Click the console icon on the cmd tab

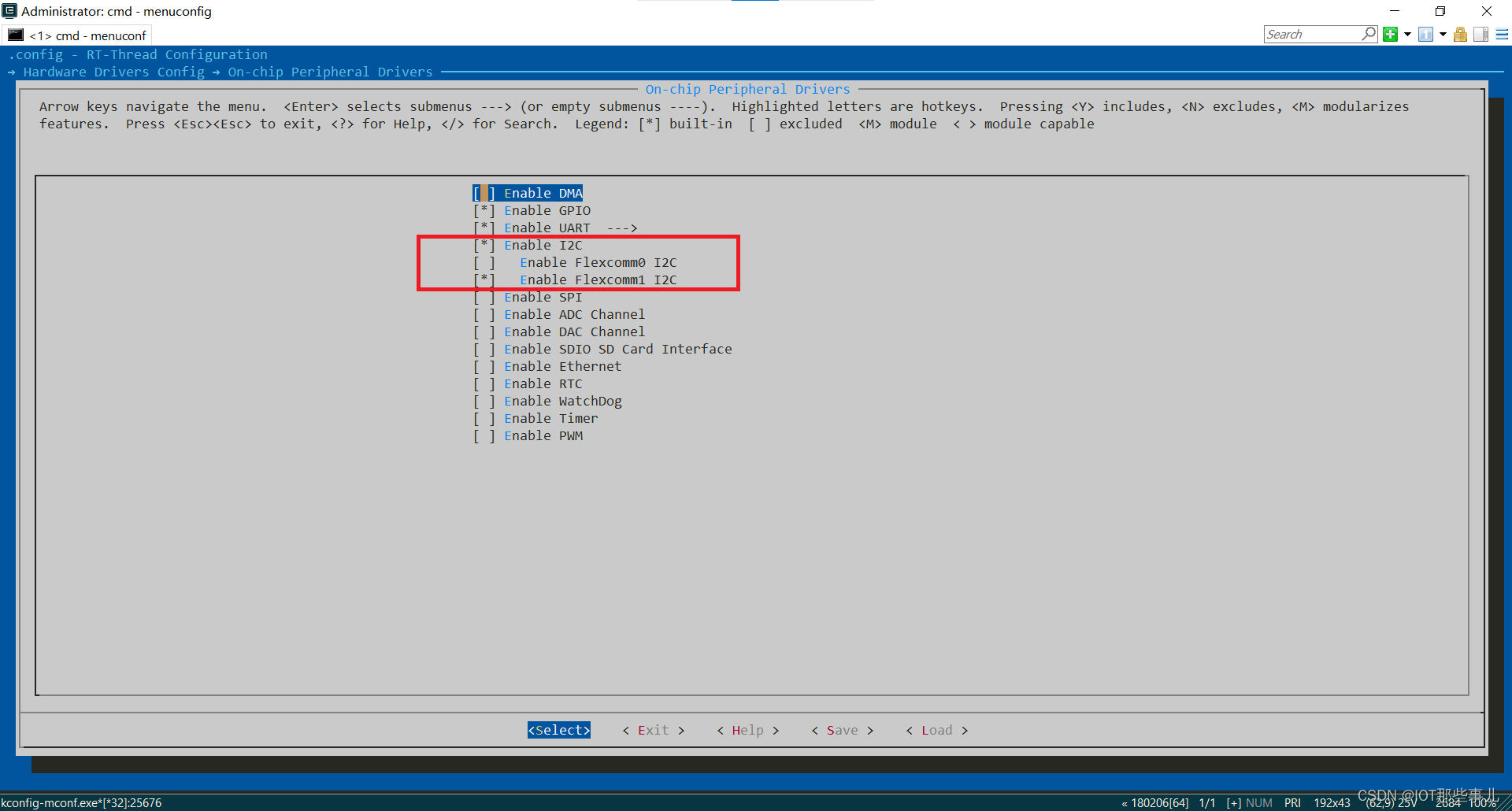click(16, 35)
